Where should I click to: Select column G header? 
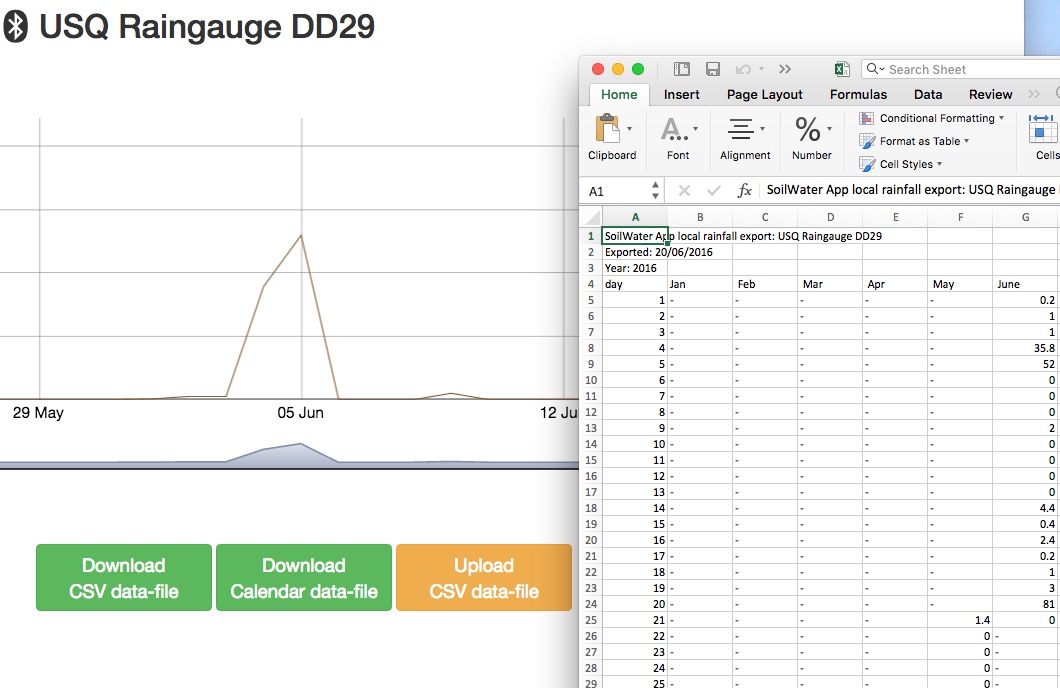1026,217
